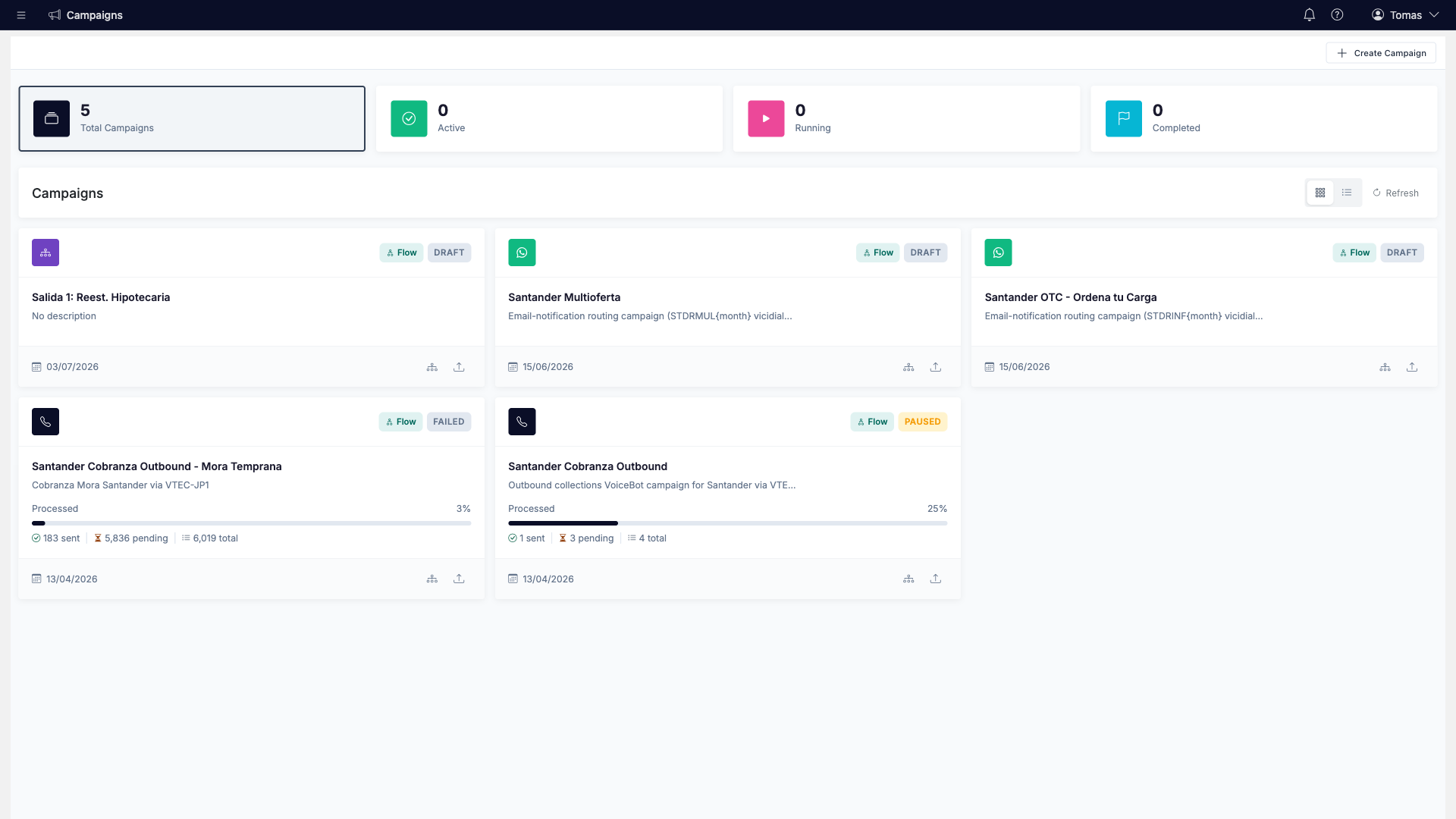Click WhatsApp icon on Santander OTC card

pos(998,253)
